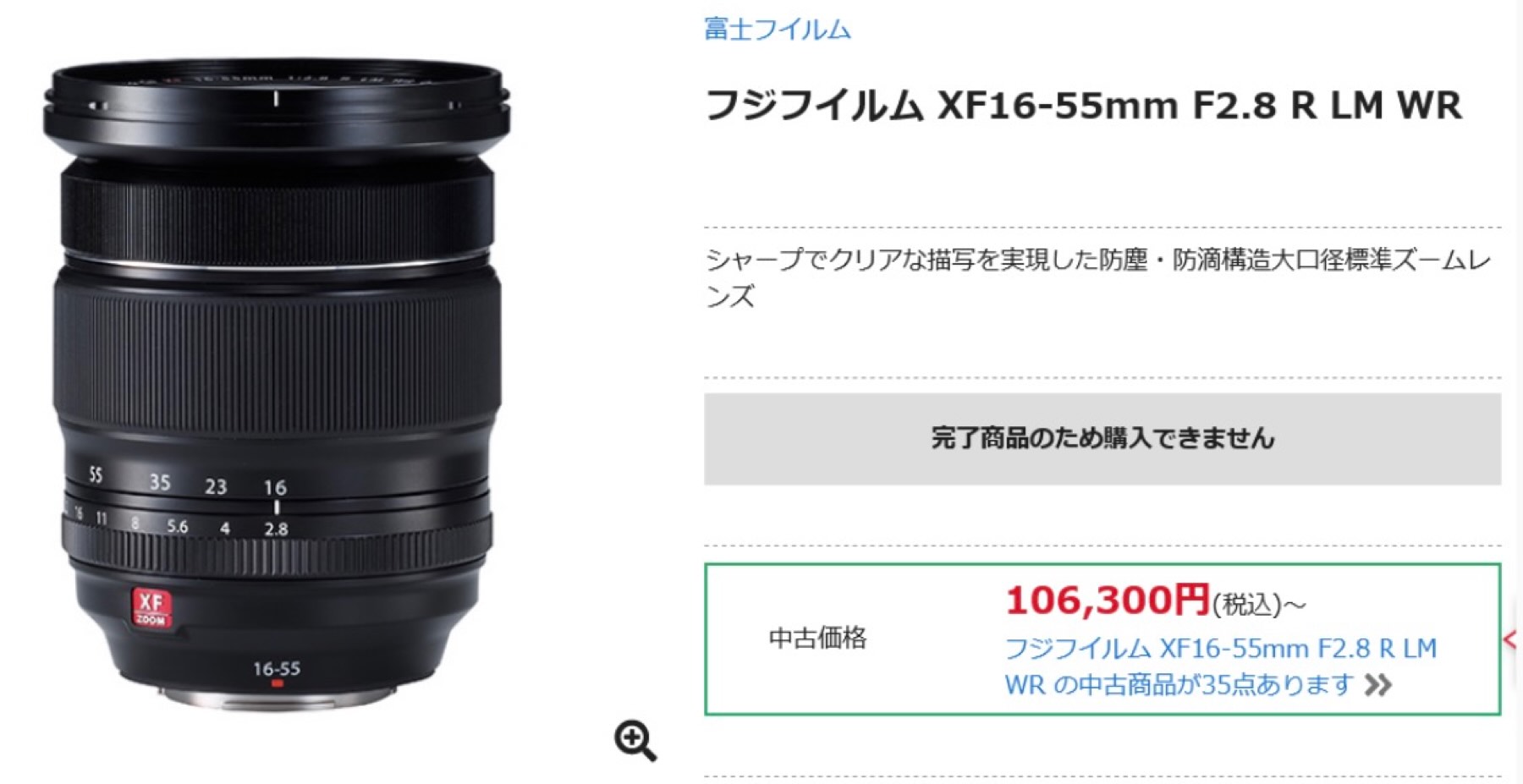Click the product description text シャープでクリアな描写
This screenshot has width=1523, height=784.
(x=1098, y=277)
